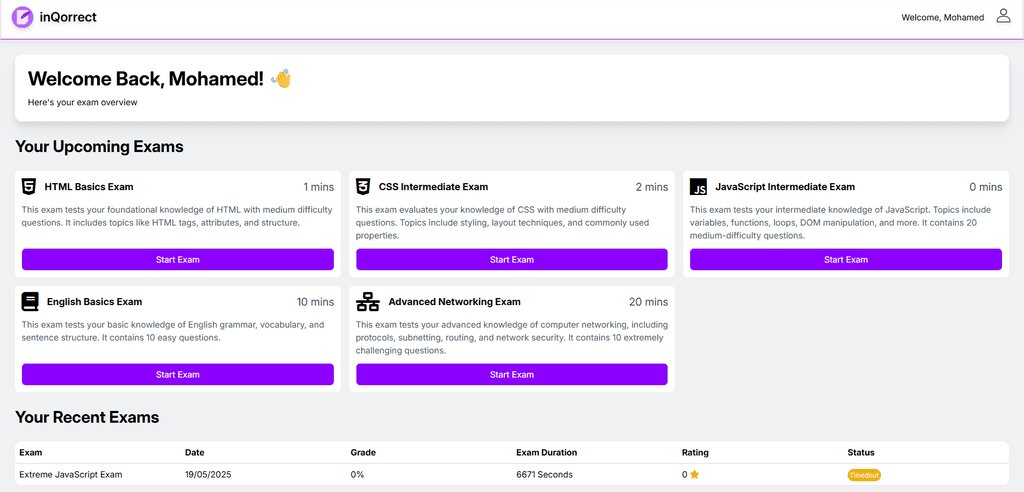Click the '2 mins' duration label
Image resolution: width=1024 pixels, height=492 pixels.
652,187
